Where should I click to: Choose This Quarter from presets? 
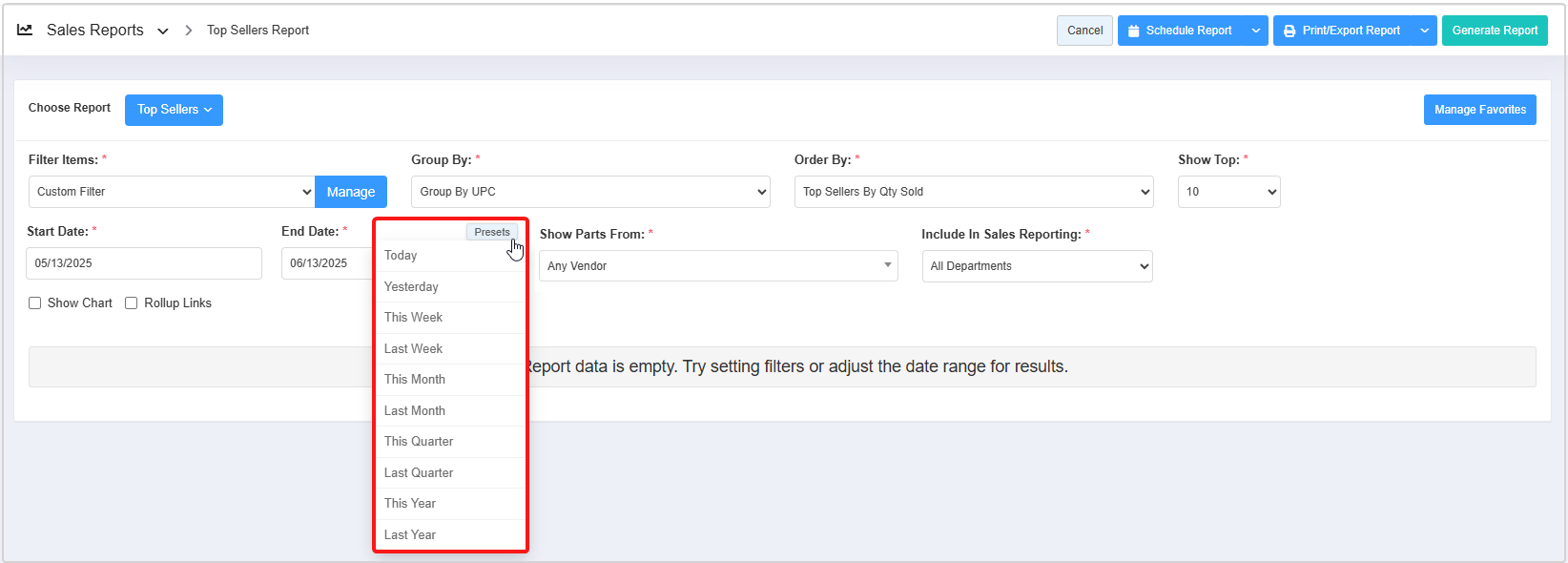click(419, 442)
